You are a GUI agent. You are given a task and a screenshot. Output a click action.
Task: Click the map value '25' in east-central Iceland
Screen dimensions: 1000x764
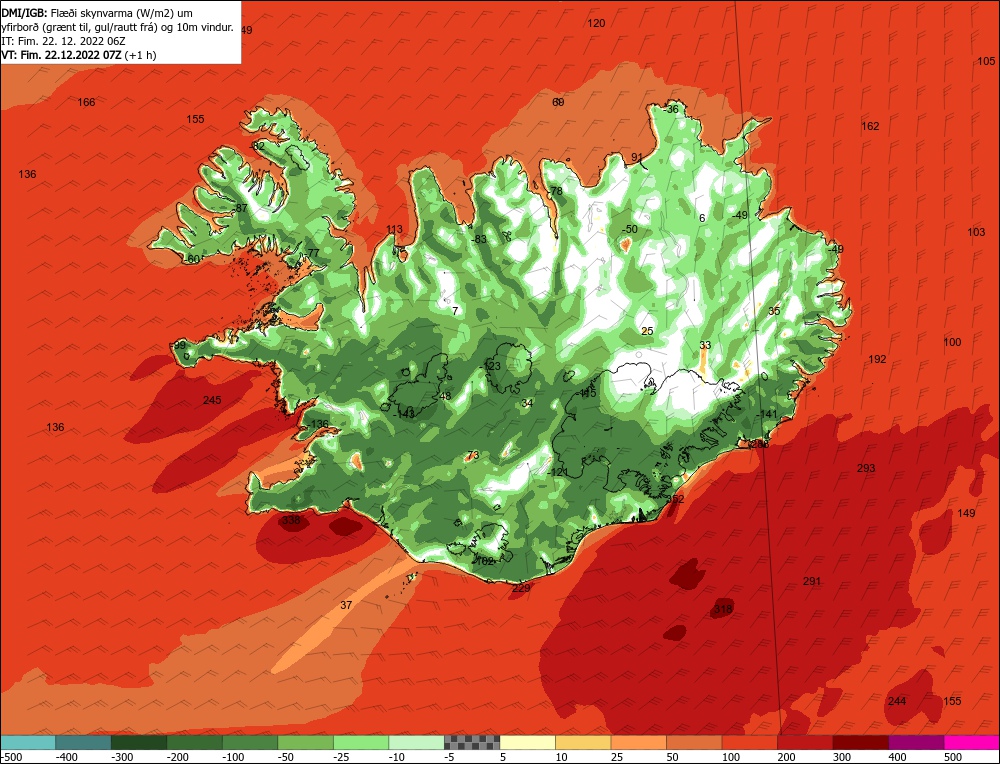point(647,332)
